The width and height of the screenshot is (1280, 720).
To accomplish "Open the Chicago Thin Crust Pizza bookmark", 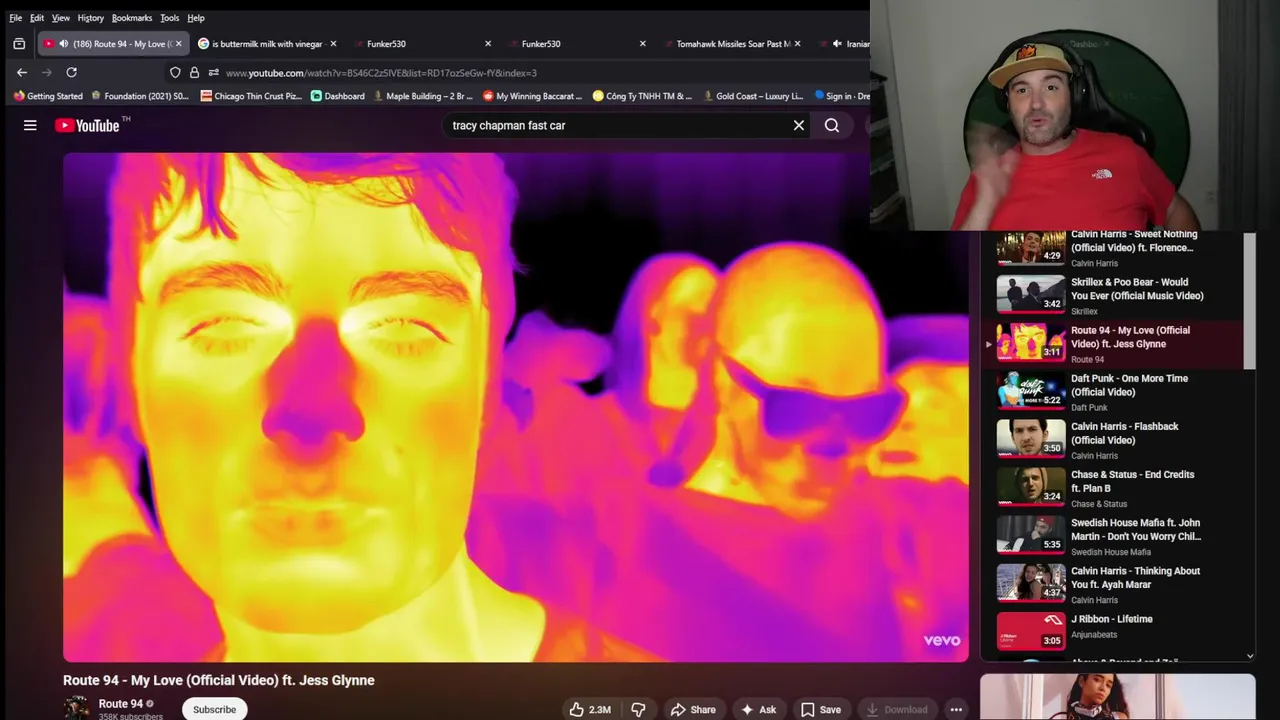I will click(x=251, y=96).
